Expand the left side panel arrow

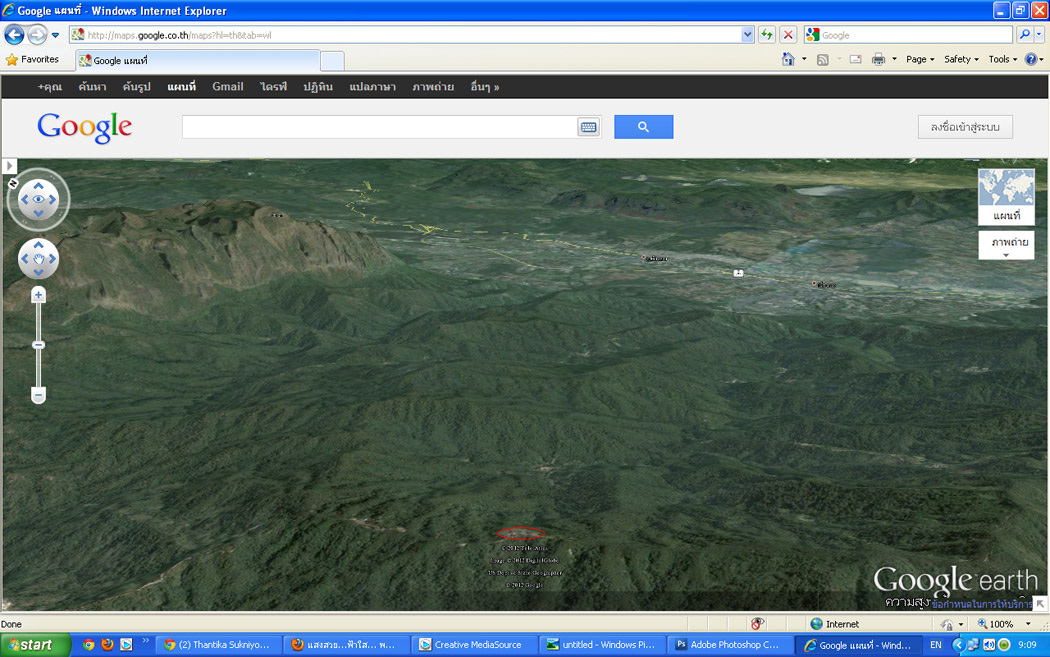pyautogui.click(x=9, y=166)
